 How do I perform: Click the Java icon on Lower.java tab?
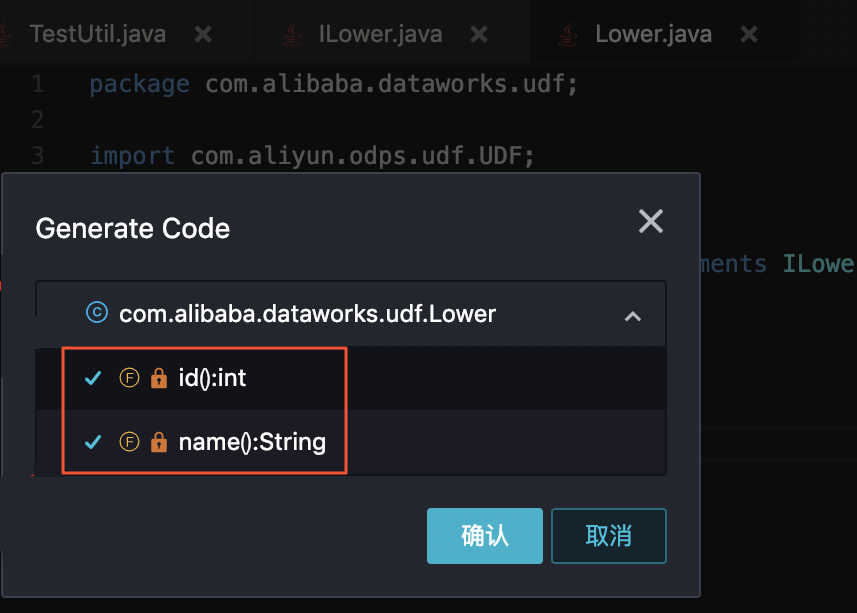568,34
